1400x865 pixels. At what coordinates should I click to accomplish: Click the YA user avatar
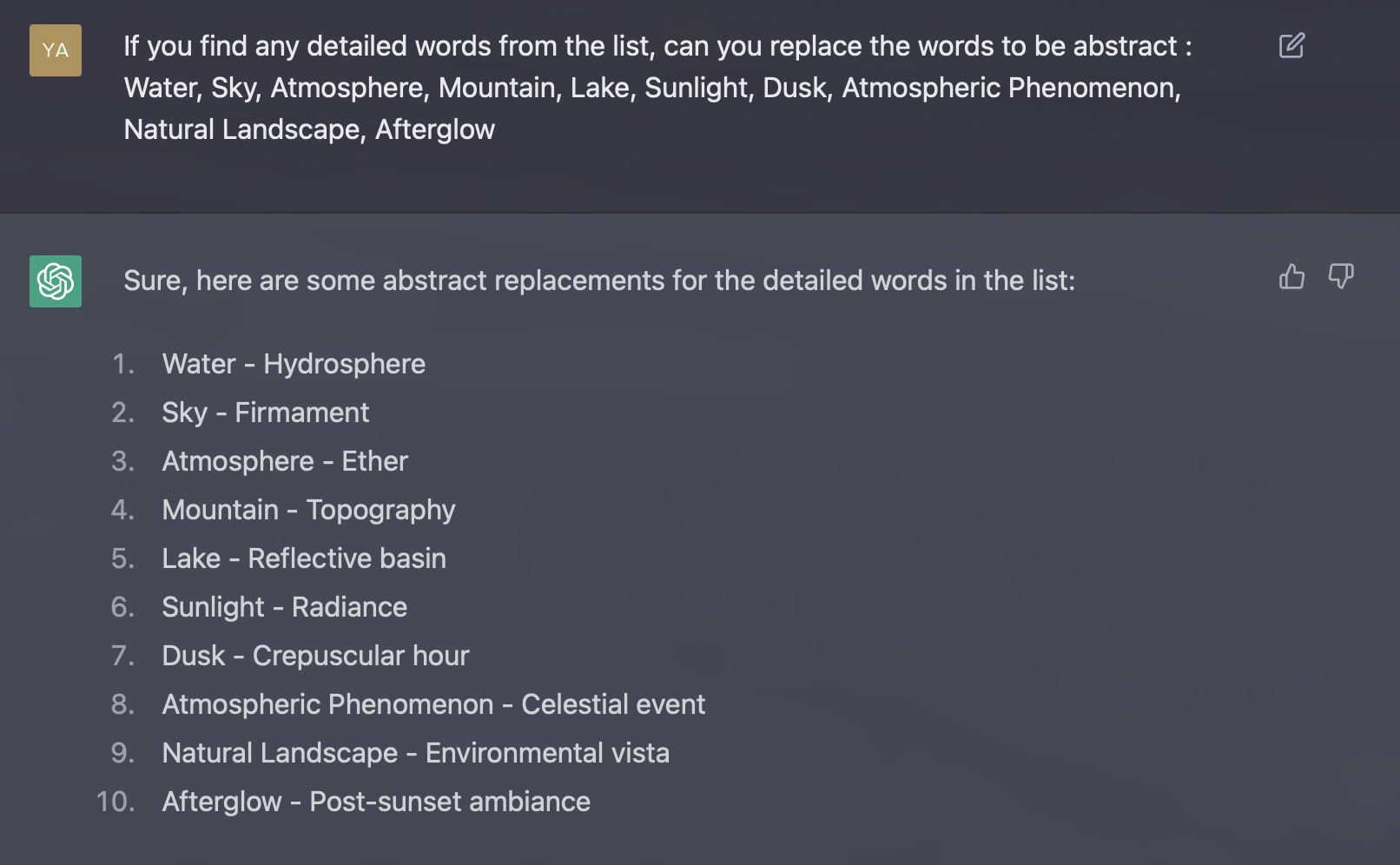[x=56, y=50]
